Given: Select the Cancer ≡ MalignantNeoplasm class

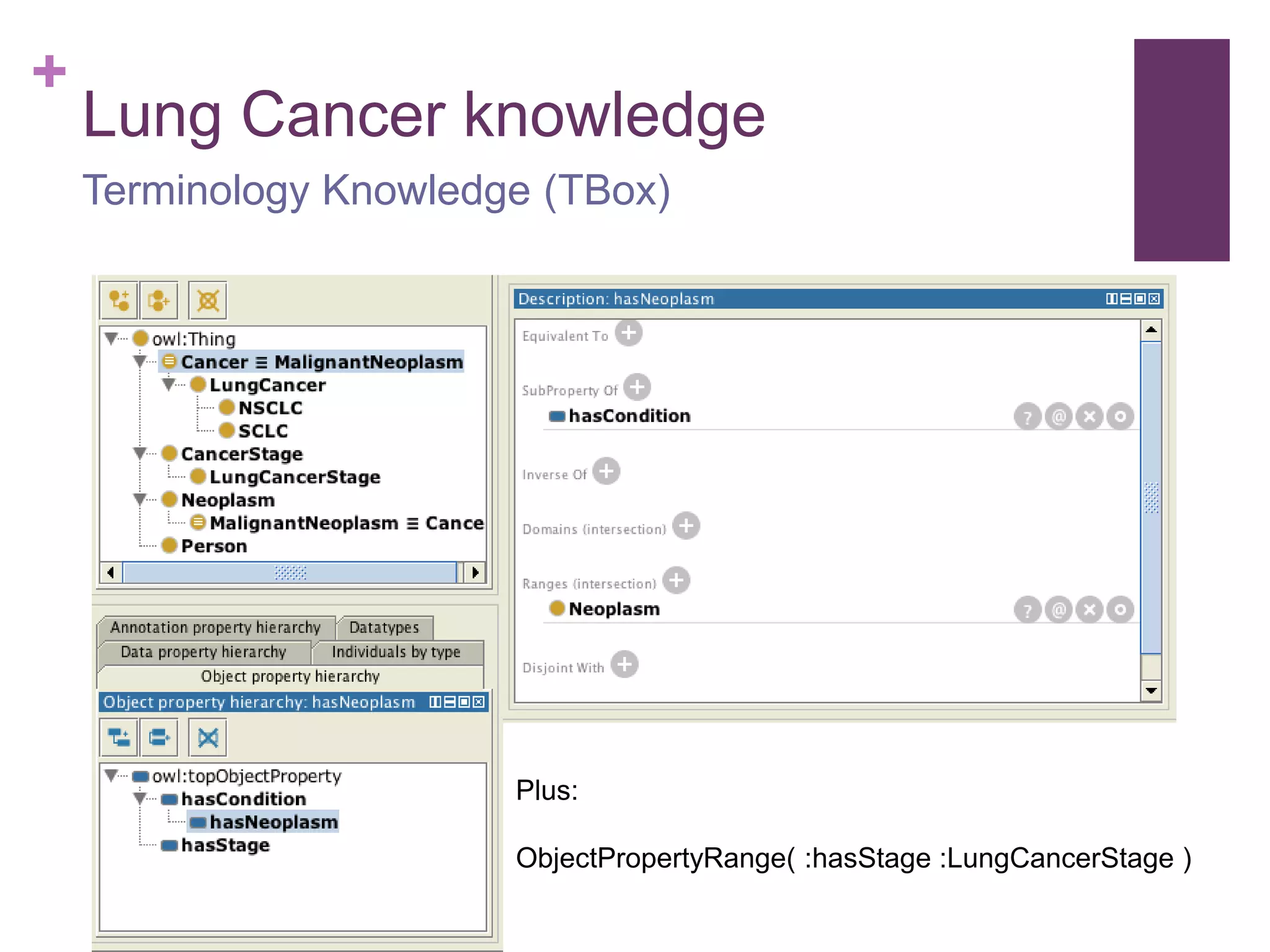Looking at the screenshot, I should click(x=312, y=362).
